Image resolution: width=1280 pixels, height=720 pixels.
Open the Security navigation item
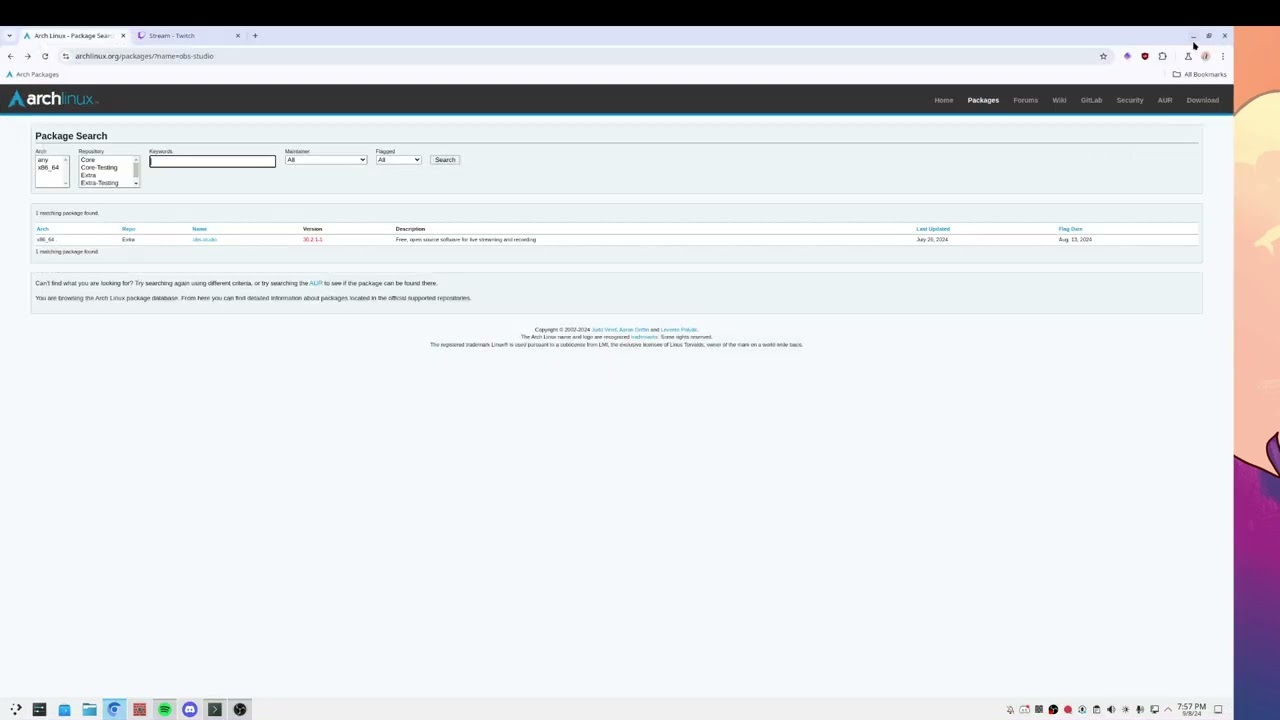point(1130,100)
